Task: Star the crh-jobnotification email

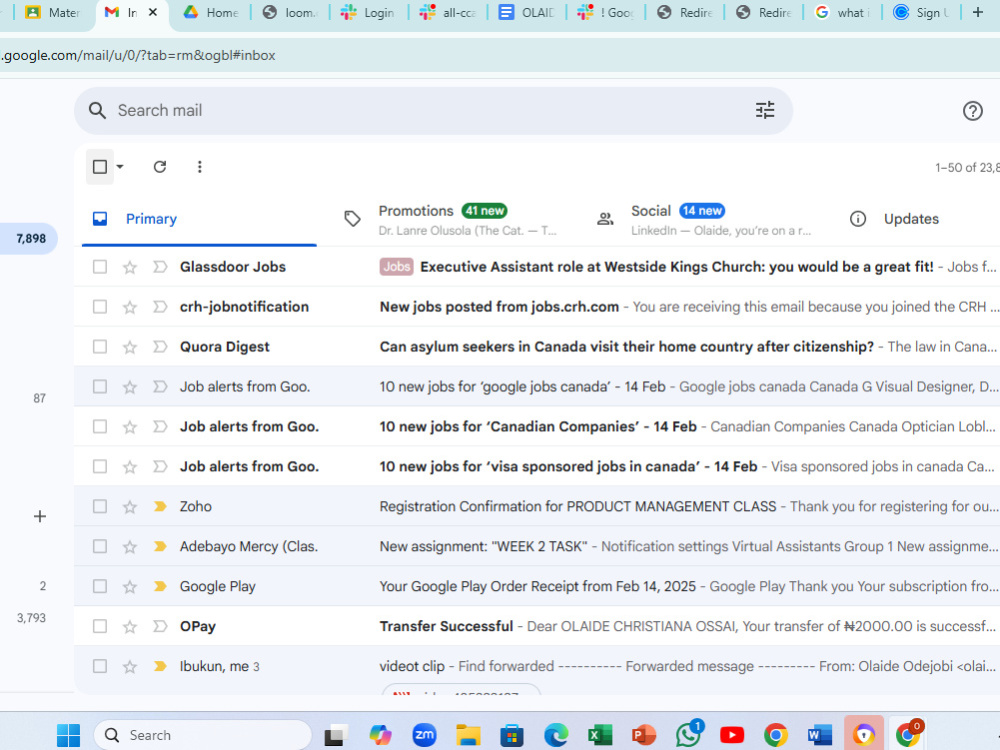Action: [x=130, y=307]
